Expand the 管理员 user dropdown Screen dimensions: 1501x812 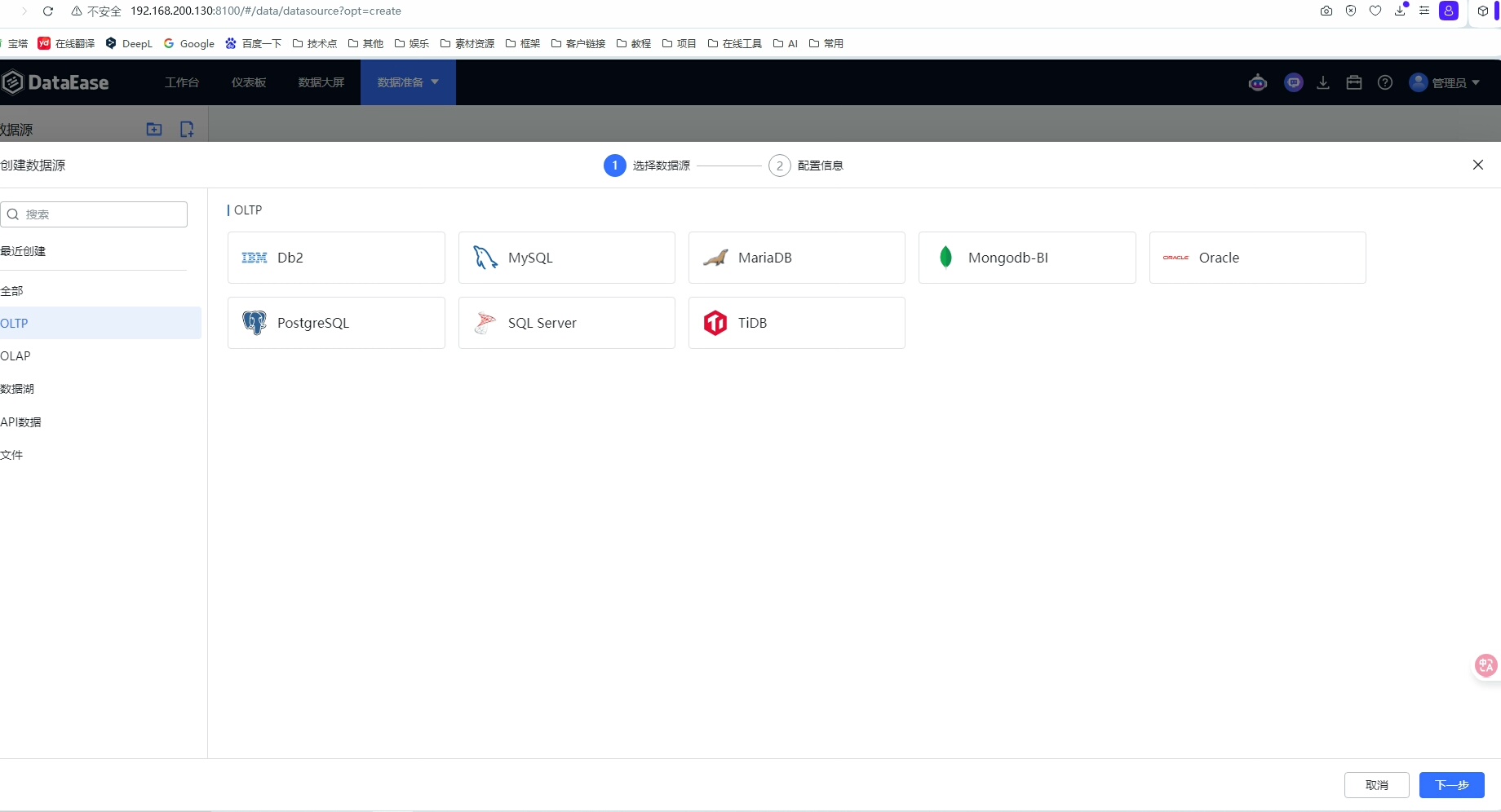pos(1445,82)
